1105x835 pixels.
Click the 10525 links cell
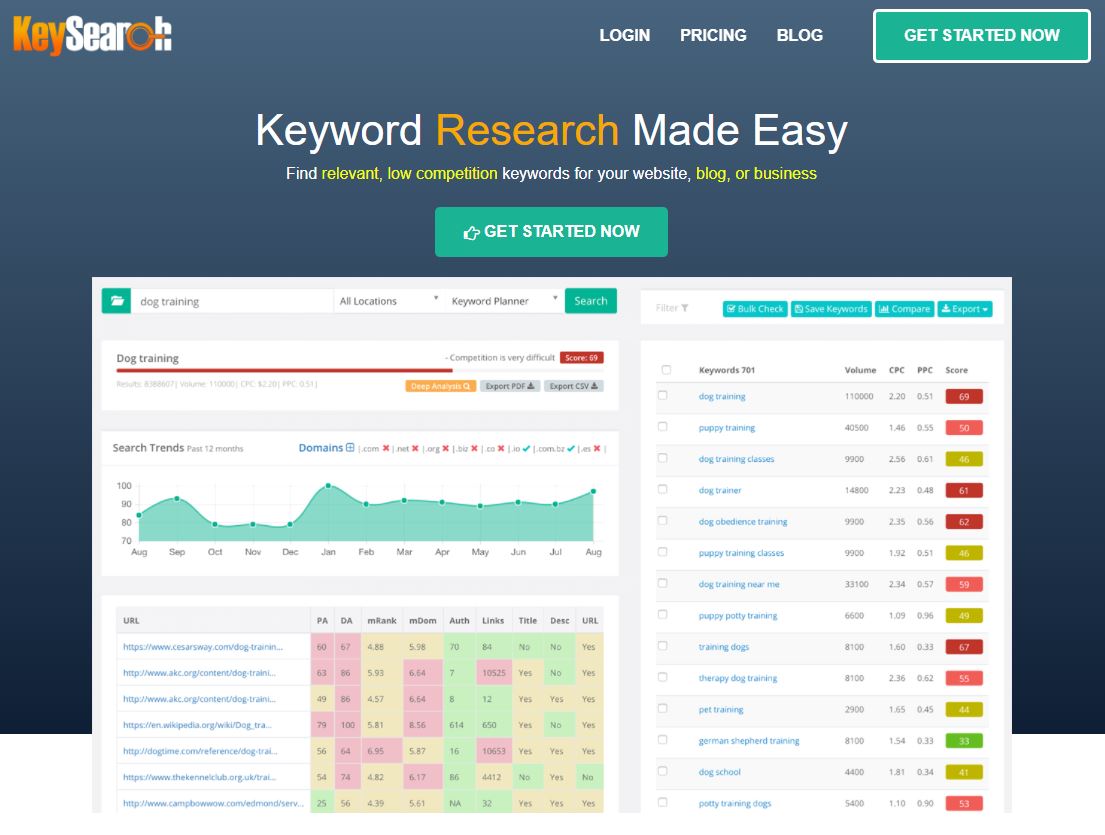[x=494, y=673]
